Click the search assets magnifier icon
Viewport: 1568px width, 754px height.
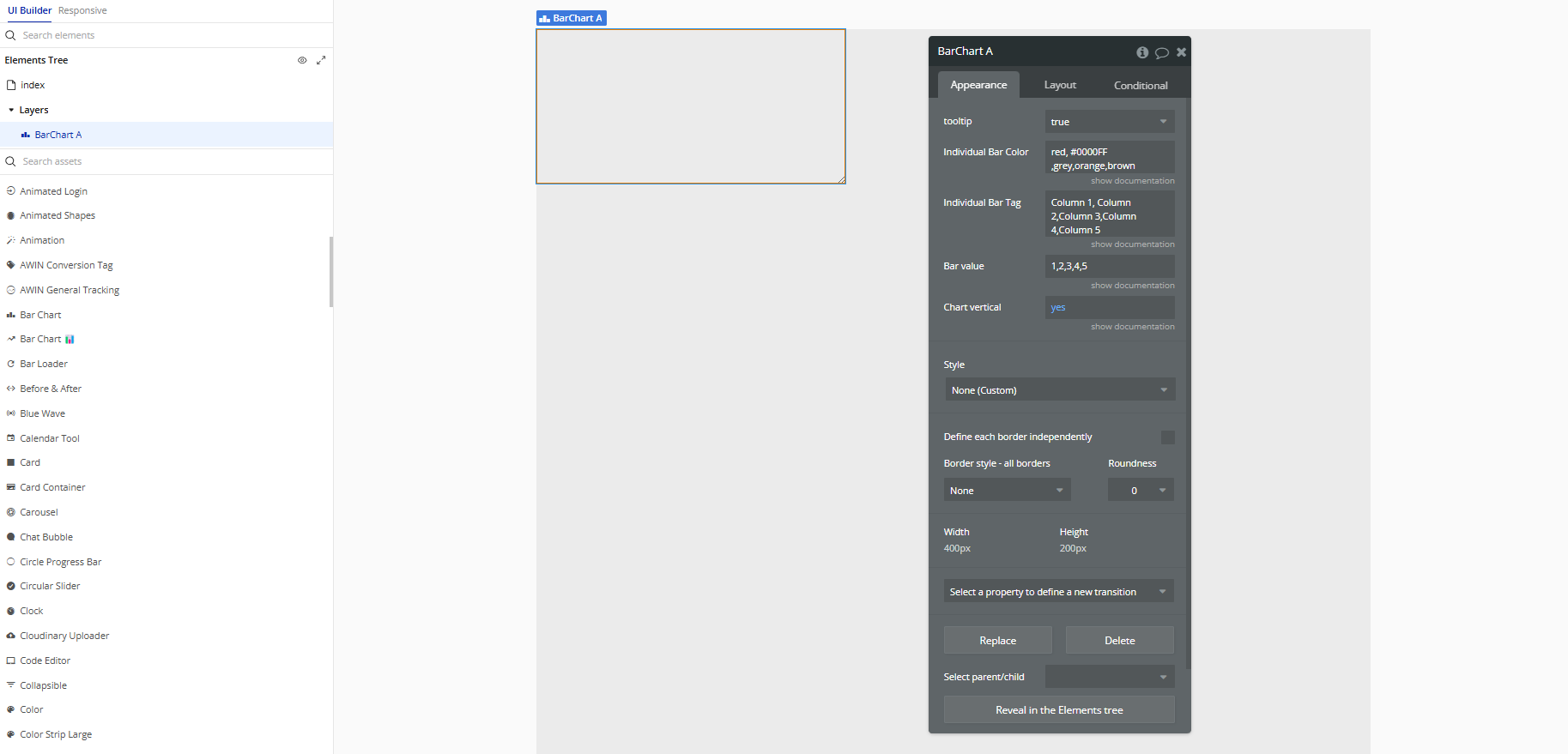point(11,161)
